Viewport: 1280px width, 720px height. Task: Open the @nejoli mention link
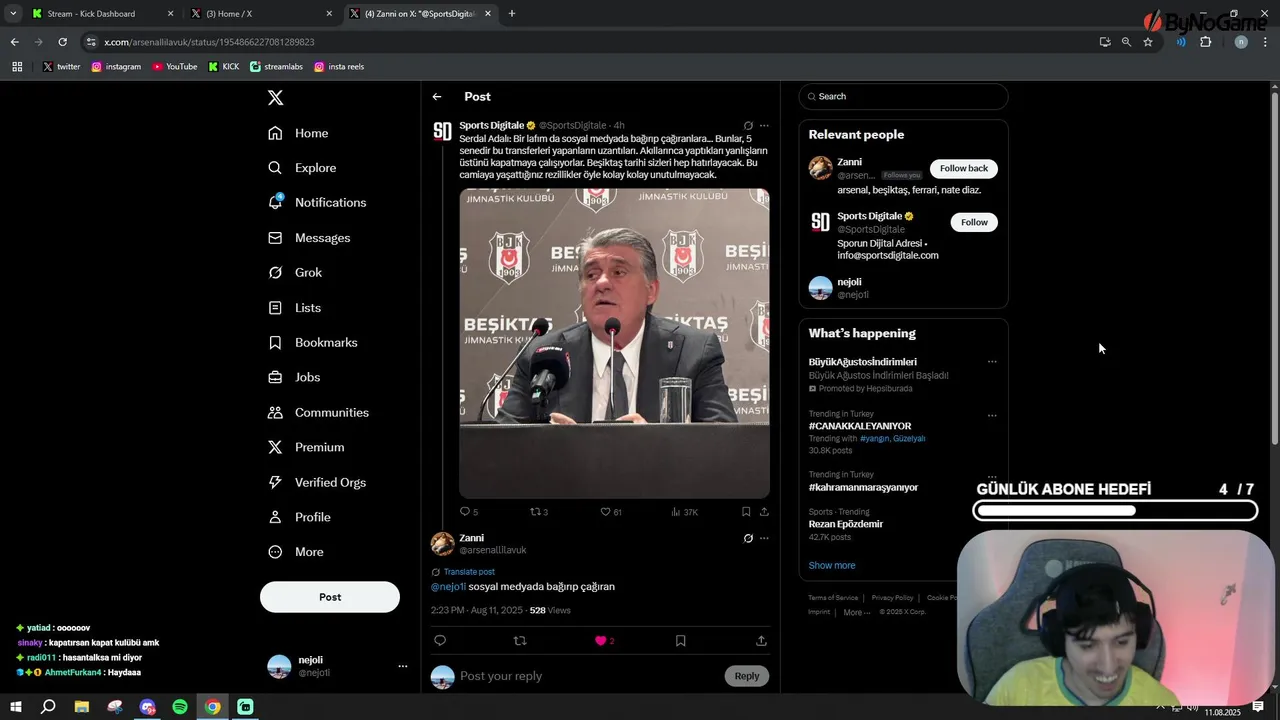click(448, 587)
